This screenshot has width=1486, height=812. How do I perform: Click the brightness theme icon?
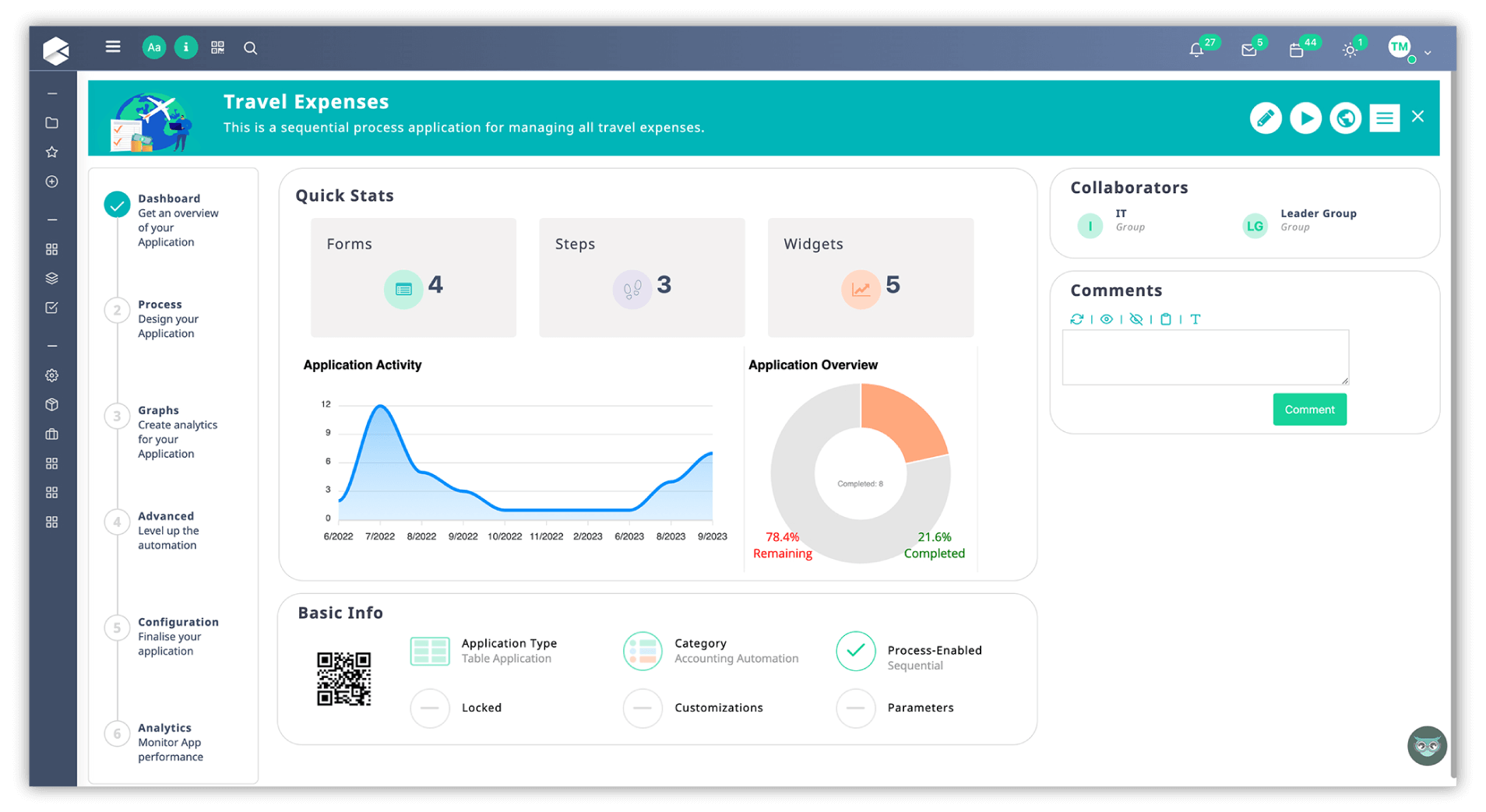point(1350,51)
